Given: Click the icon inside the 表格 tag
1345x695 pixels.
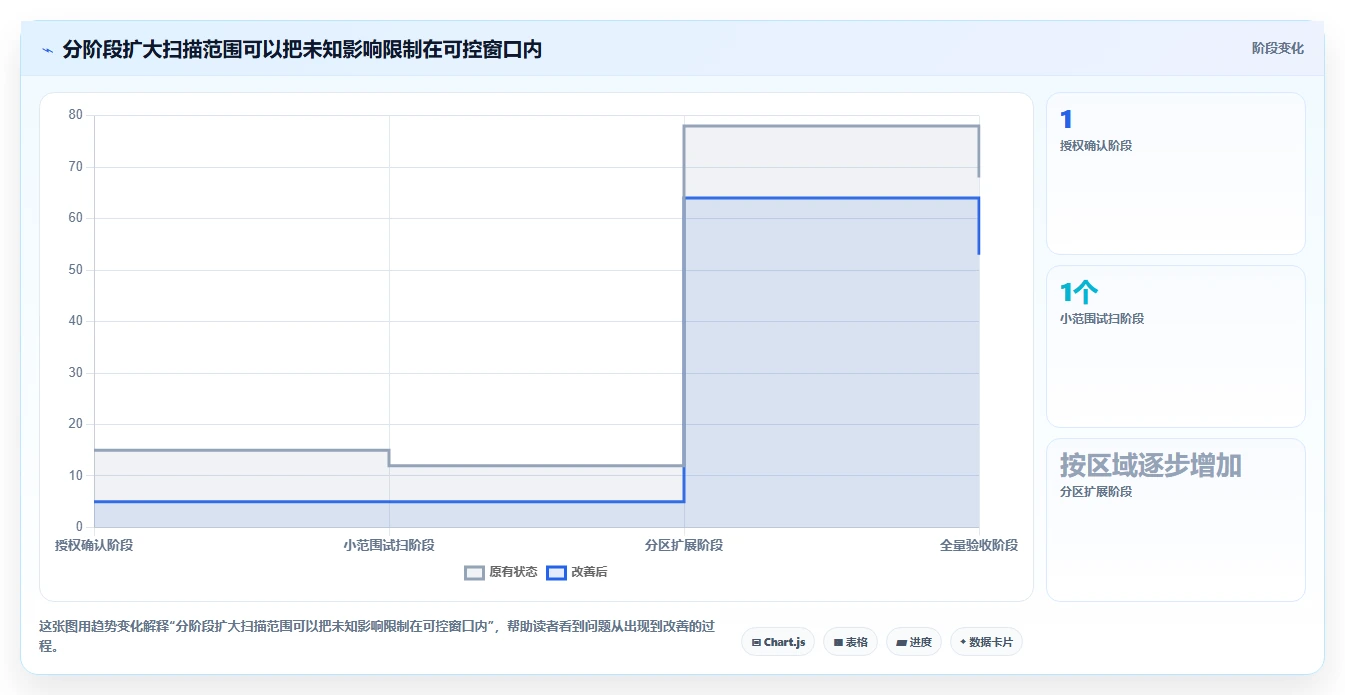Looking at the screenshot, I should (x=838, y=643).
